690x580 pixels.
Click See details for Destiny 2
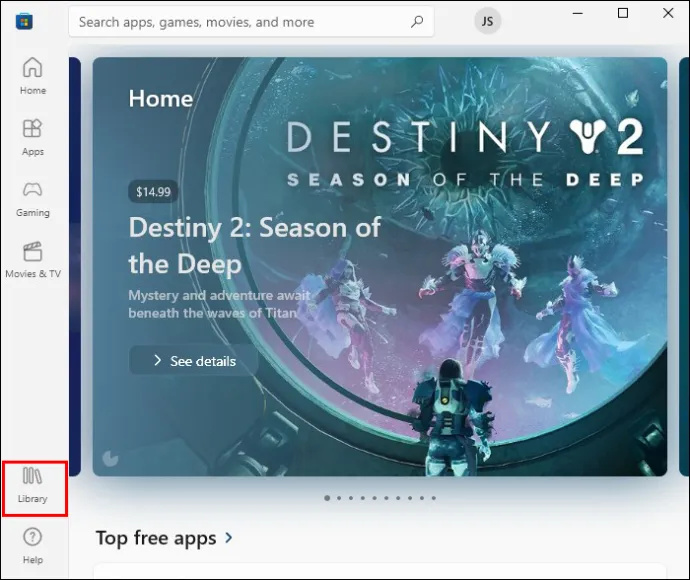pos(194,361)
